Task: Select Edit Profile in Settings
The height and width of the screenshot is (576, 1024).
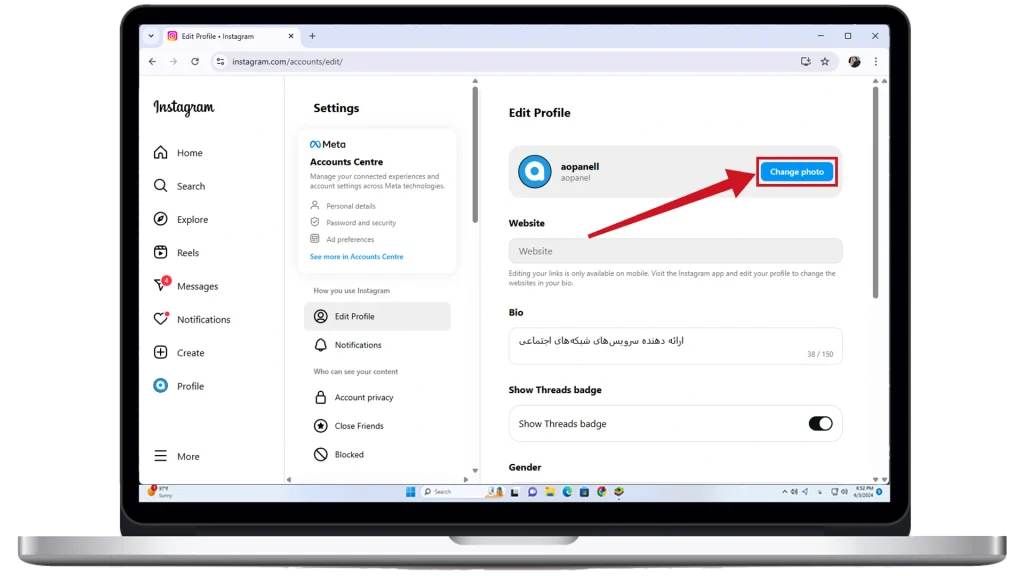Action: pyautogui.click(x=377, y=316)
